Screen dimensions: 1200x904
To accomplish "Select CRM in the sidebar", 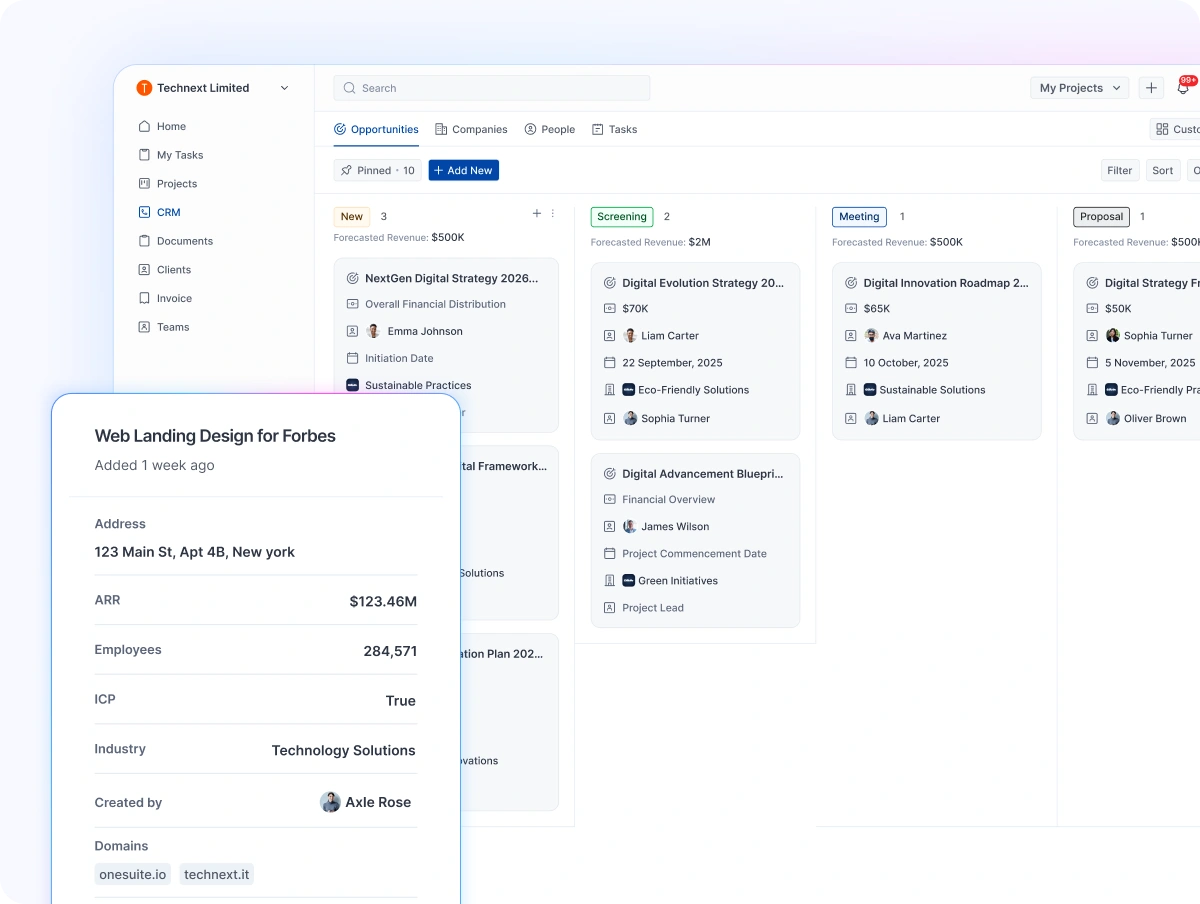I will pyautogui.click(x=160, y=212).
